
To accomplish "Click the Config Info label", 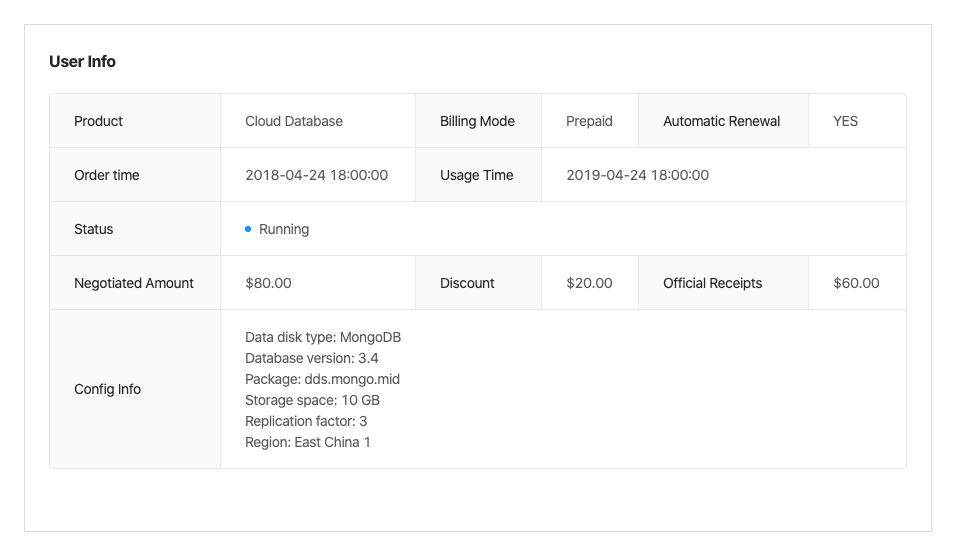I will pyautogui.click(x=107, y=389).
